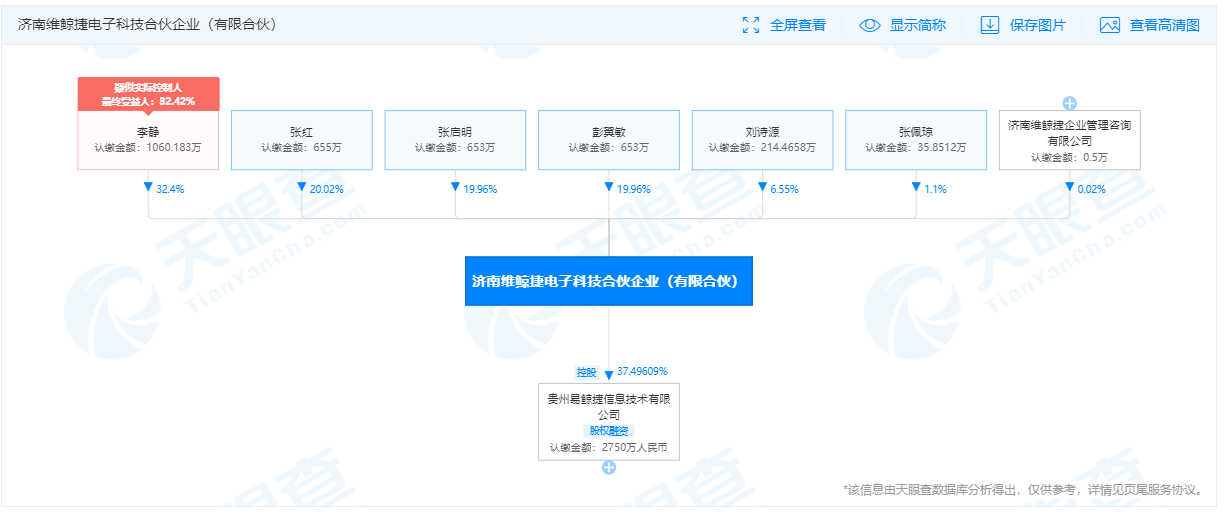Click the first 19.96% under 张启明
1228x512 pixels.
480,188
